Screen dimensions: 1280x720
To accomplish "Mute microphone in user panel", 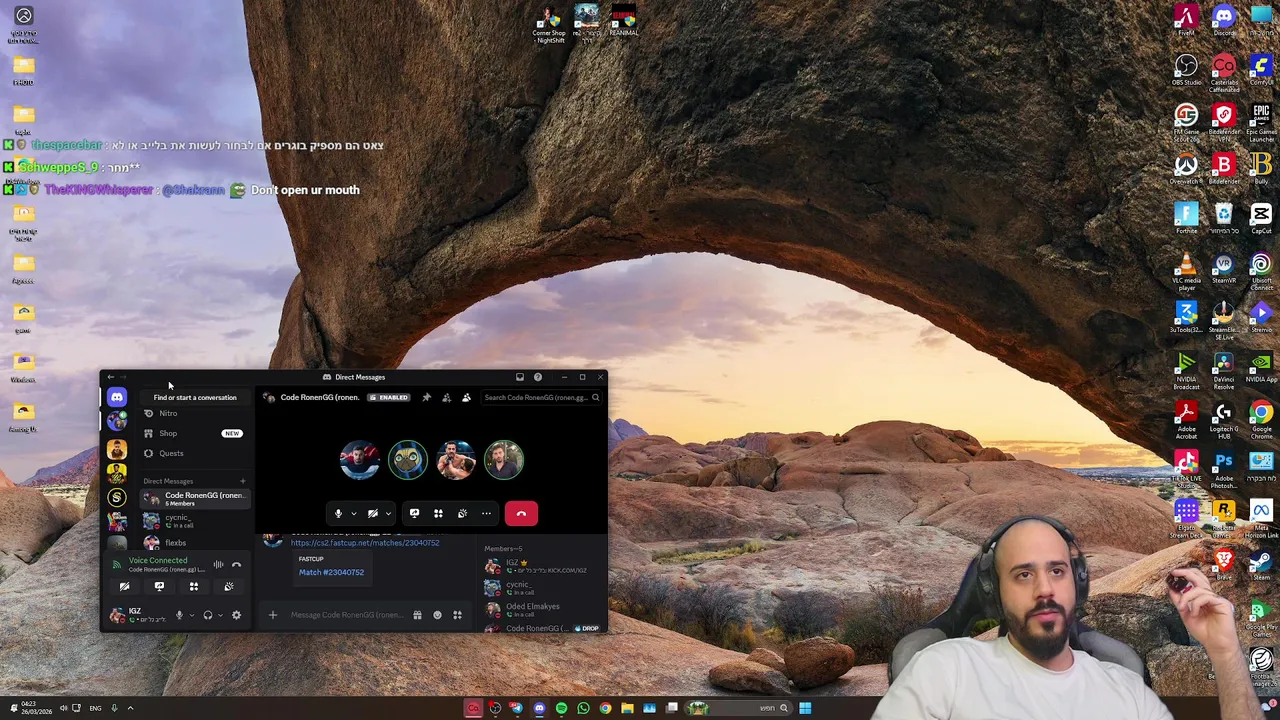I will [x=179, y=615].
